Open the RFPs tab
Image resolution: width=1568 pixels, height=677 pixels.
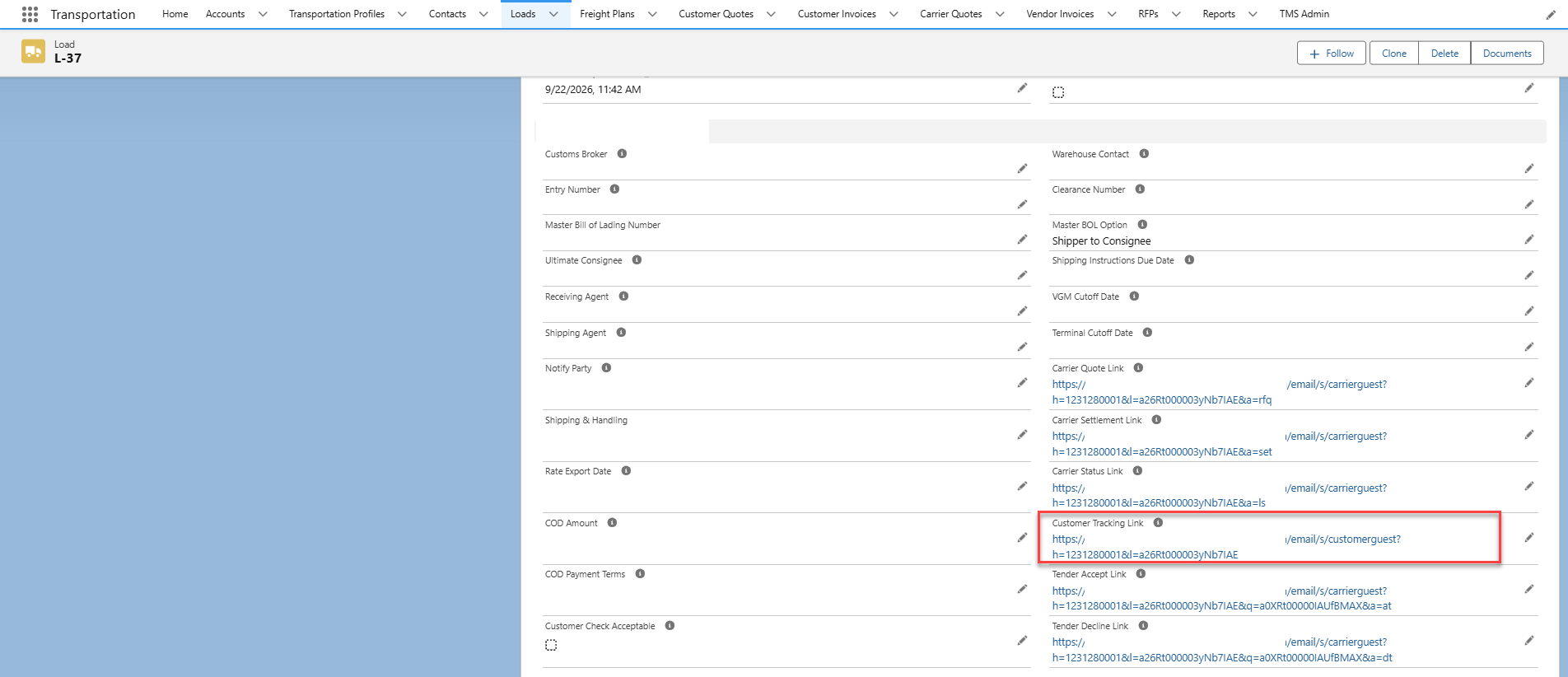pos(1148,14)
